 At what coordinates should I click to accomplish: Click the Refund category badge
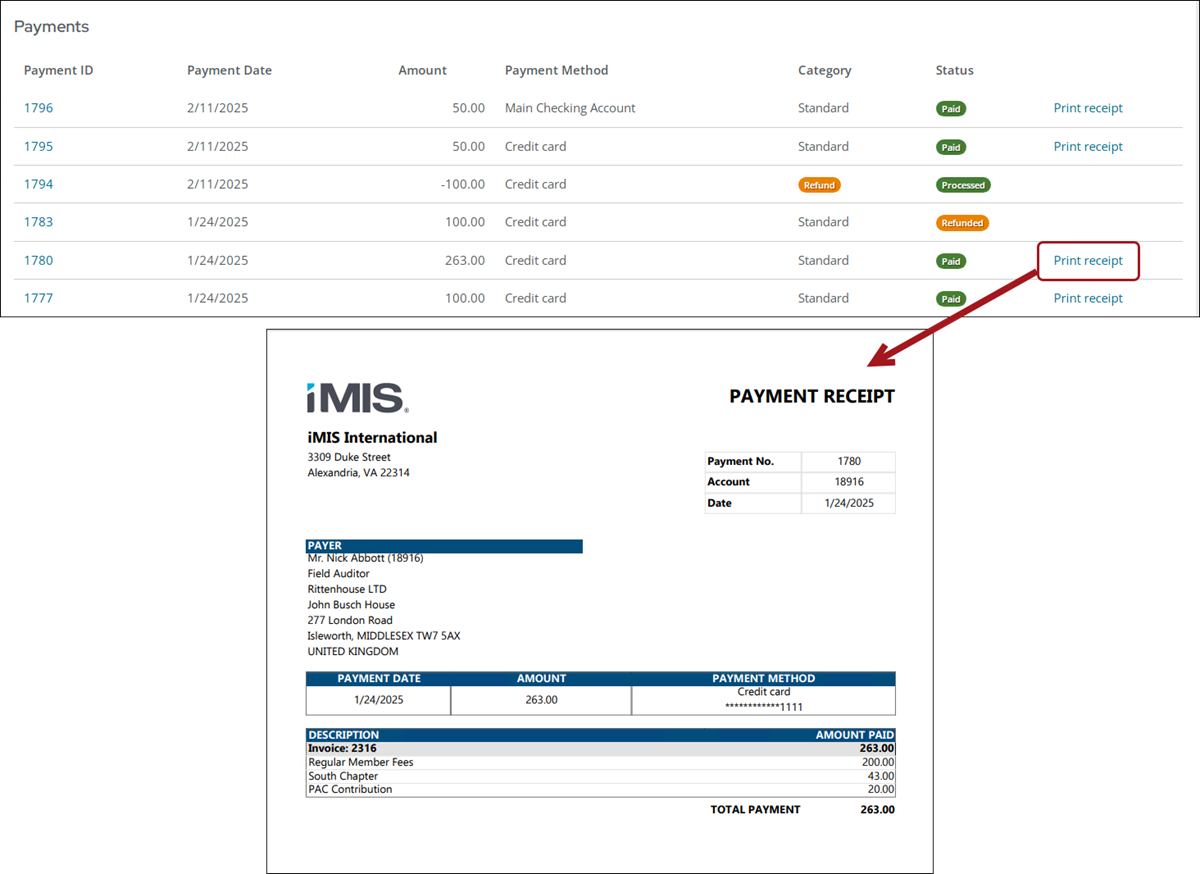click(x=819, y=184)
